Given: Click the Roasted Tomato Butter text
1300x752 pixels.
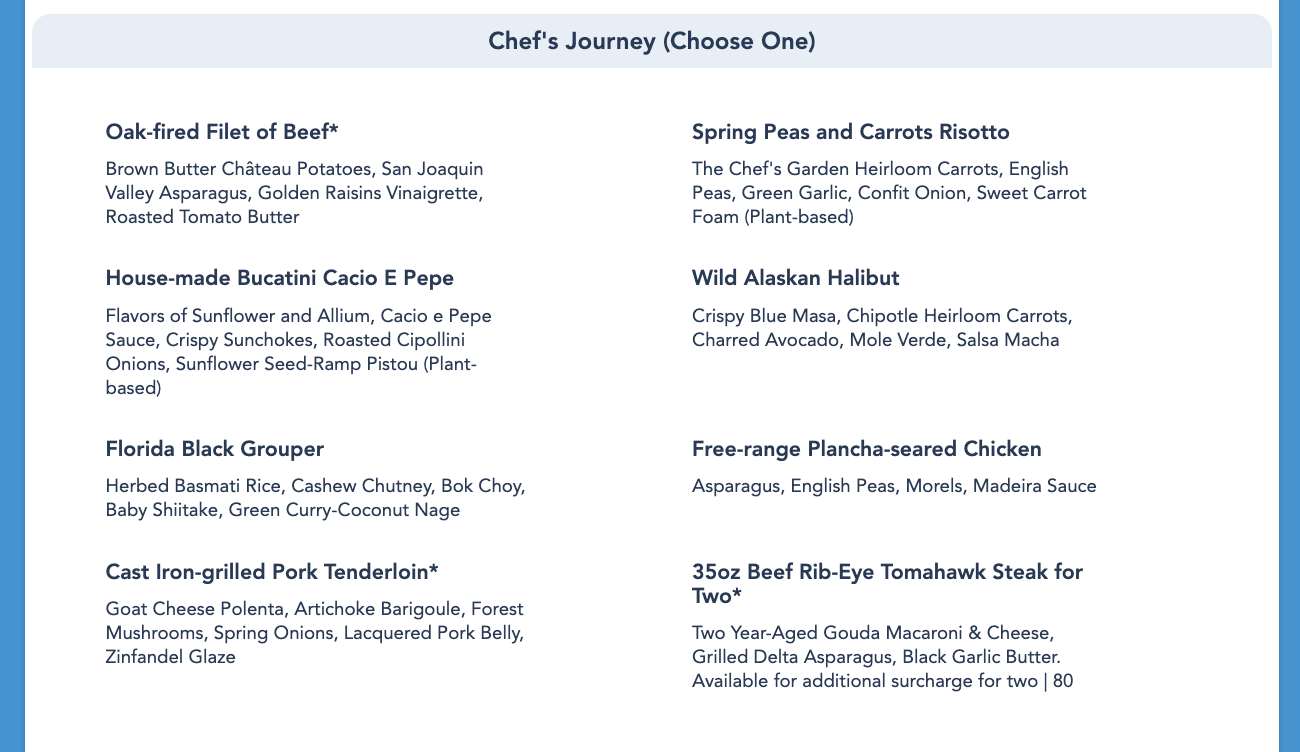Looking at the screenshot, I should (x=202, y=217).
